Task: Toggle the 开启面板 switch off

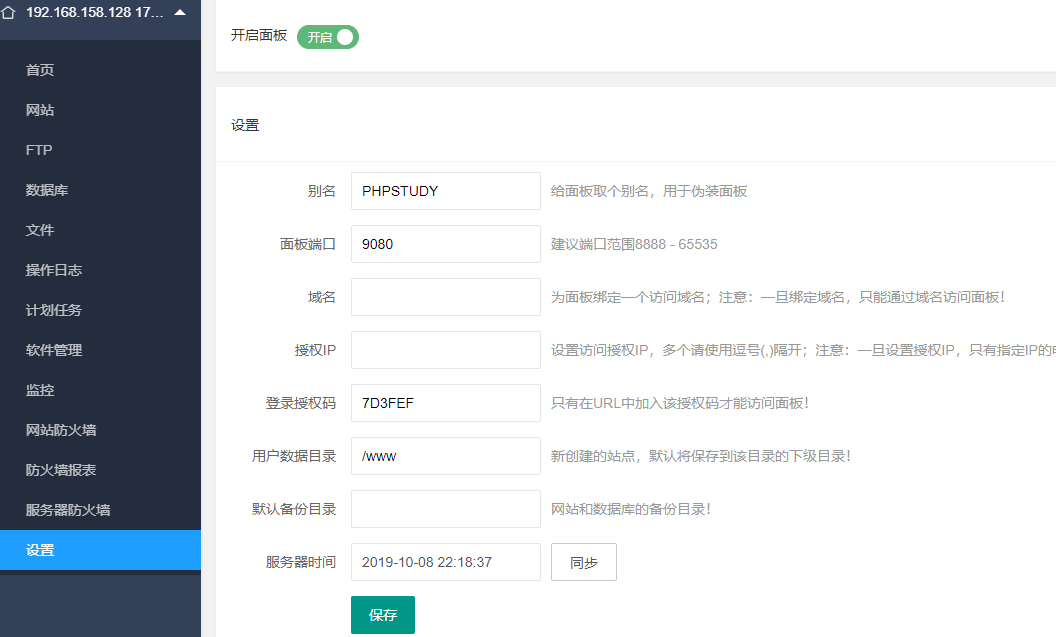Action: click(328, 37)
